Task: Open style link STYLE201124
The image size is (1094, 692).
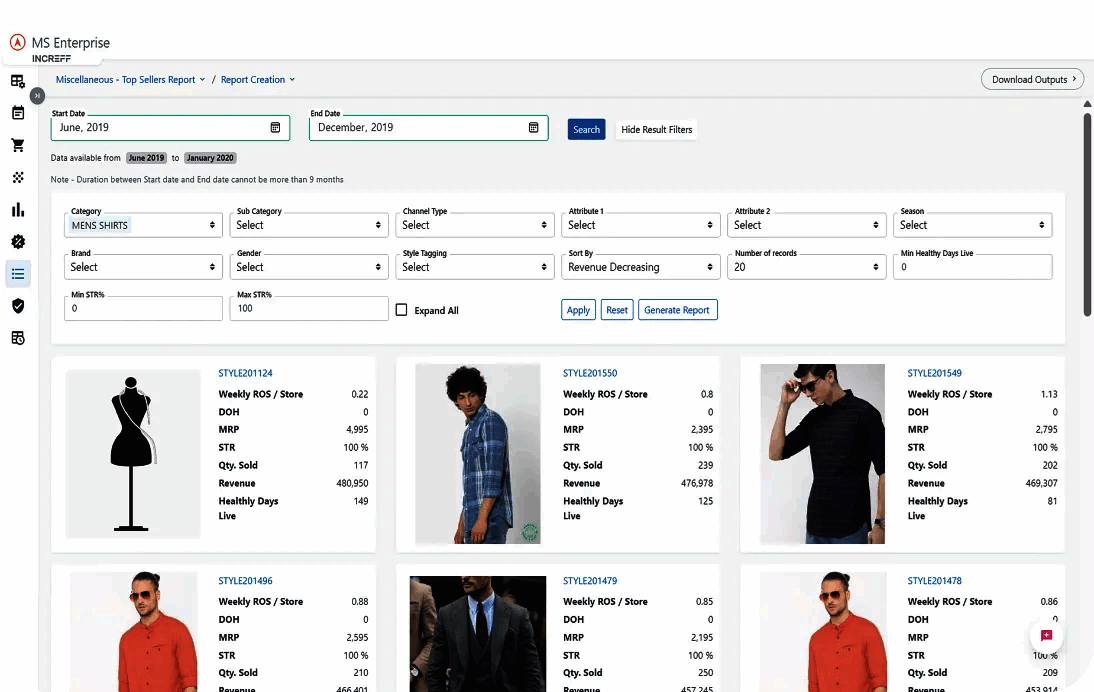Action: tap(246, 373)
